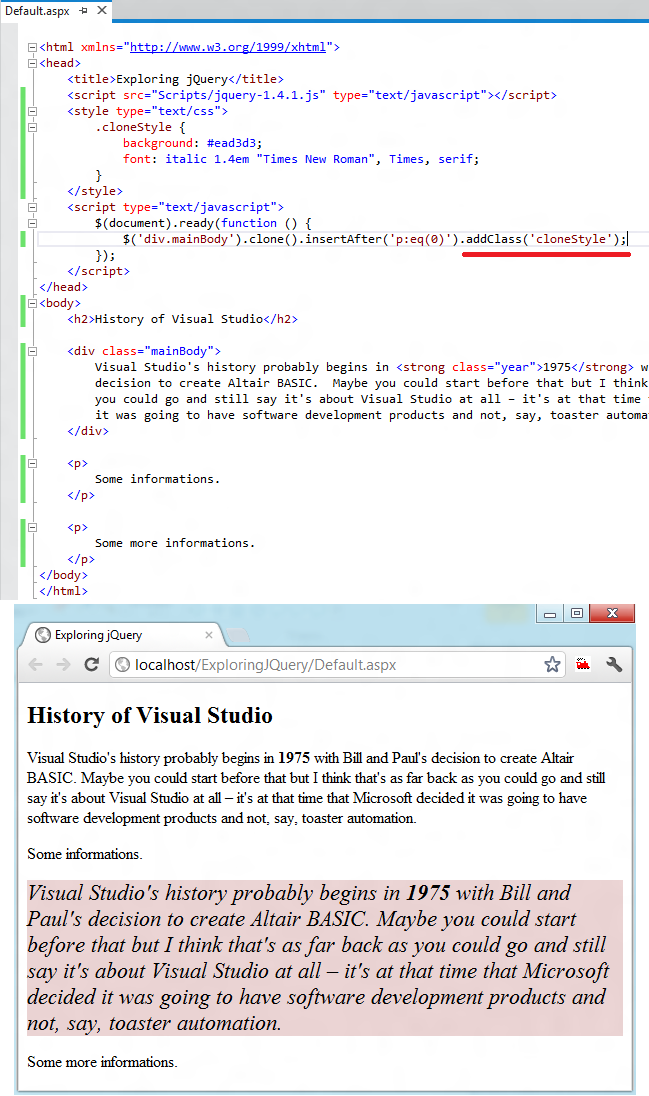Bookmark page with the star icon
649x1096 pixels.
[552, 665]
